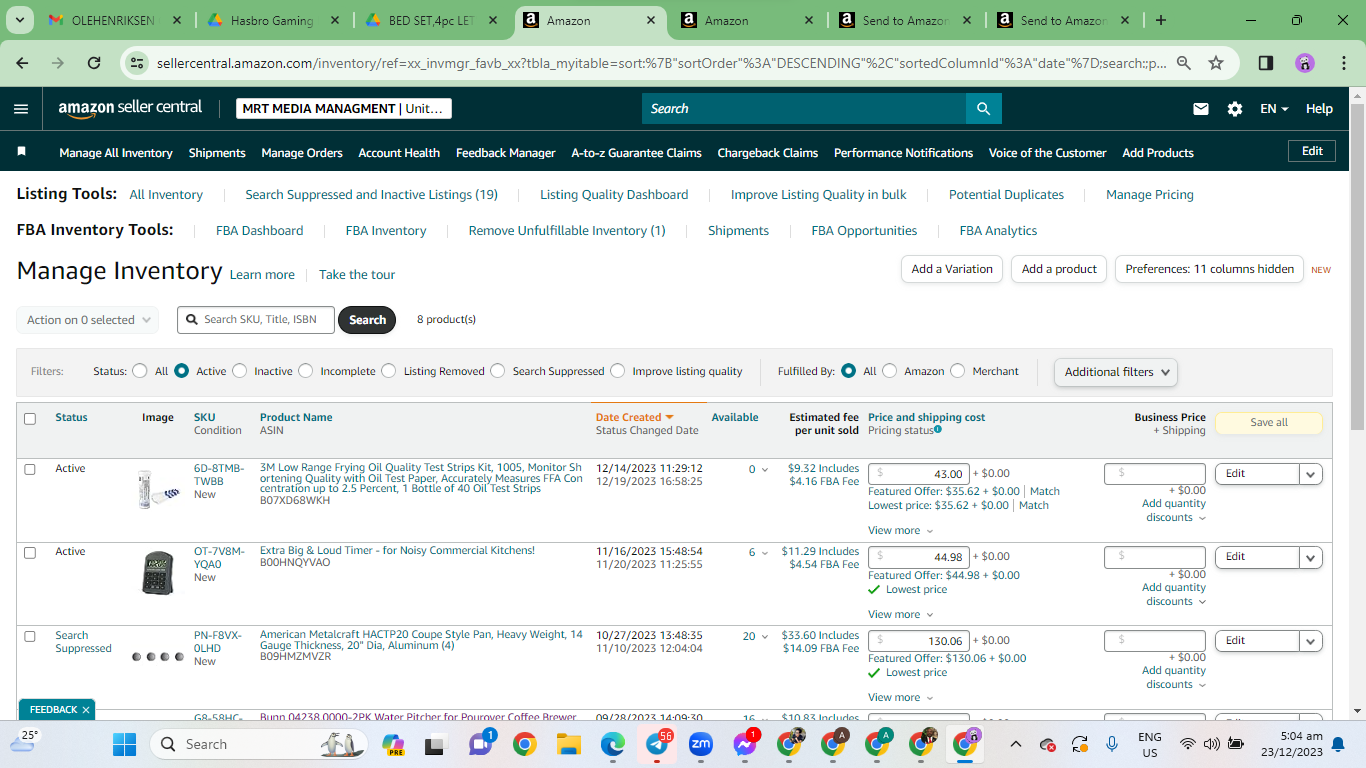Launch Microsoft Edge from the taskbar
Viewport: 1366px width, 768px height.
click(613, 744)
